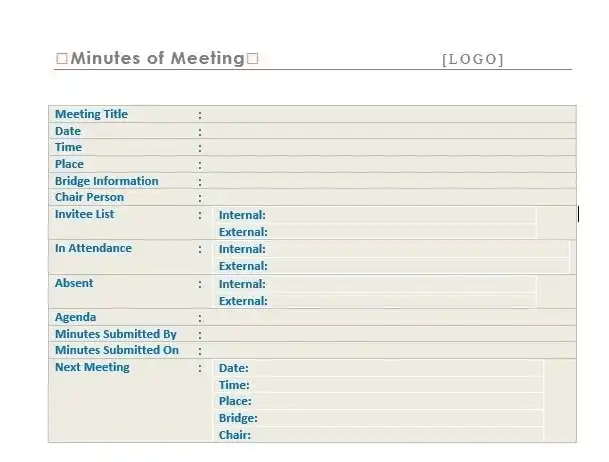Image resolution: width=609 pixels, height=462 pixels.
Task: Click the Invitee List Internal field
Action: click(400, 215)
